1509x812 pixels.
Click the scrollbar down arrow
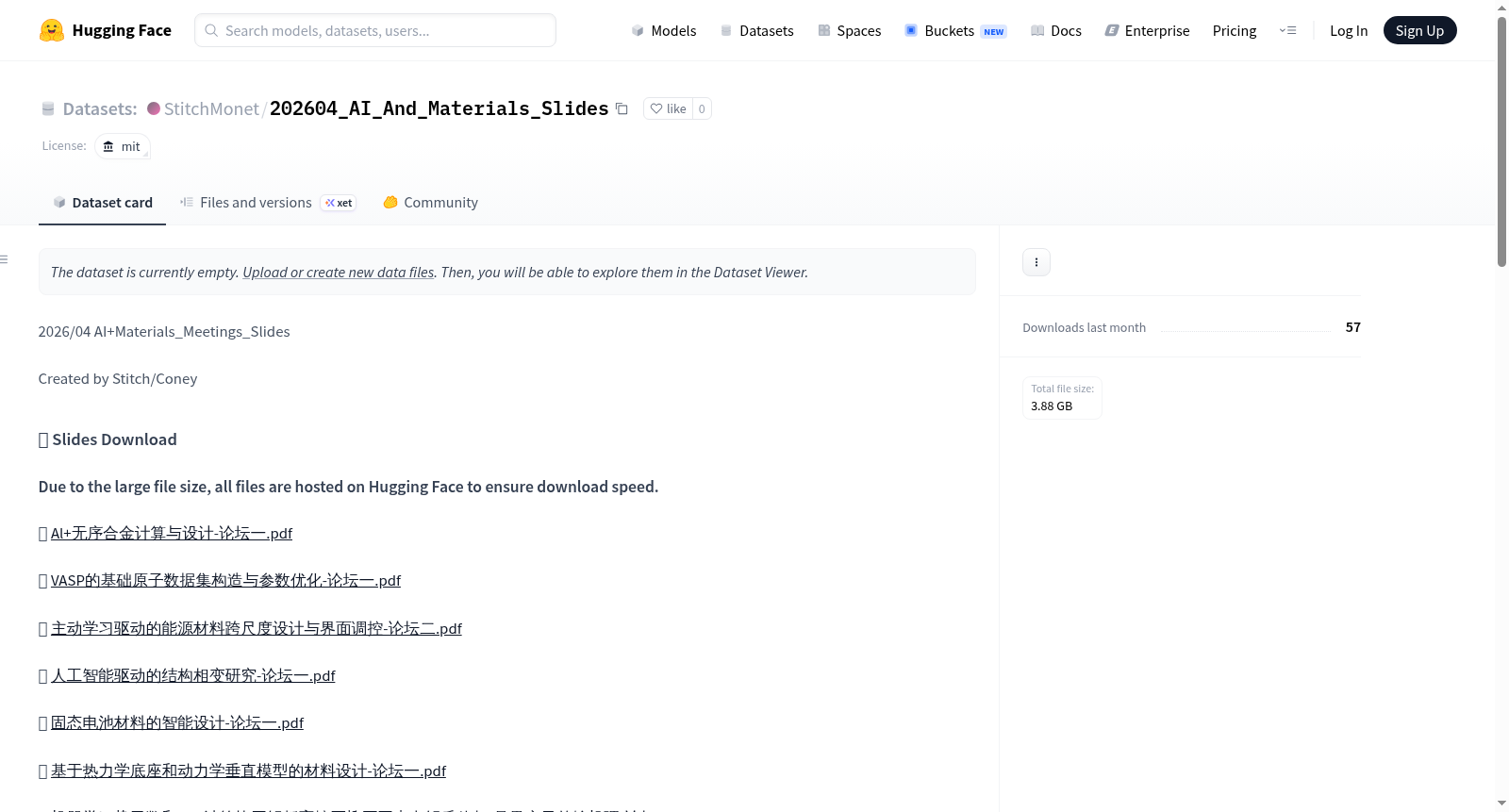(1501, 804)
